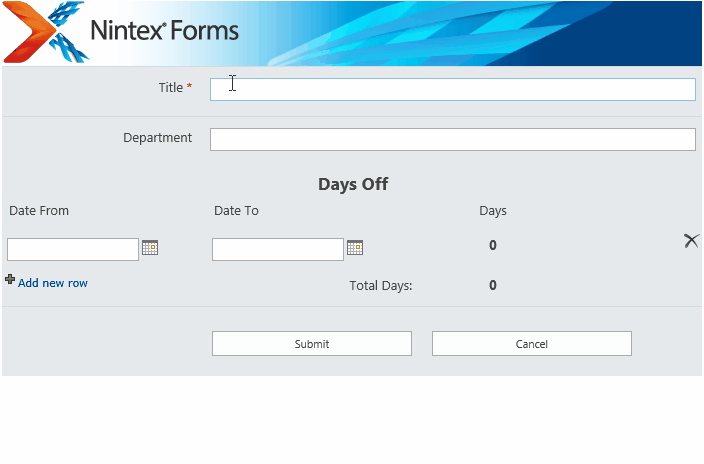Focus the Title text field
Viewport: 704px width, 464px height.
coord(453,89)
